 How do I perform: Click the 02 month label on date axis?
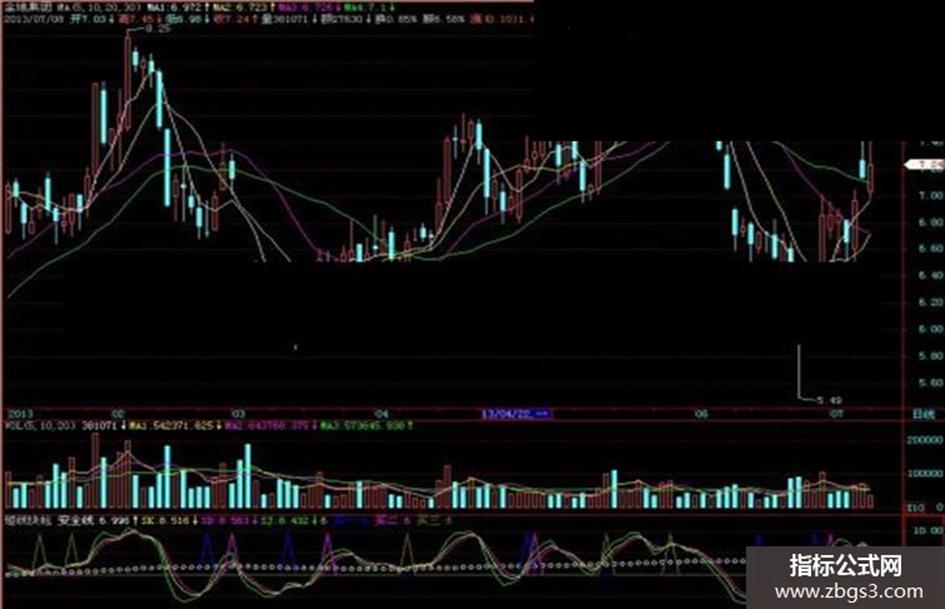pyautogui.click(x=118, y=414)
